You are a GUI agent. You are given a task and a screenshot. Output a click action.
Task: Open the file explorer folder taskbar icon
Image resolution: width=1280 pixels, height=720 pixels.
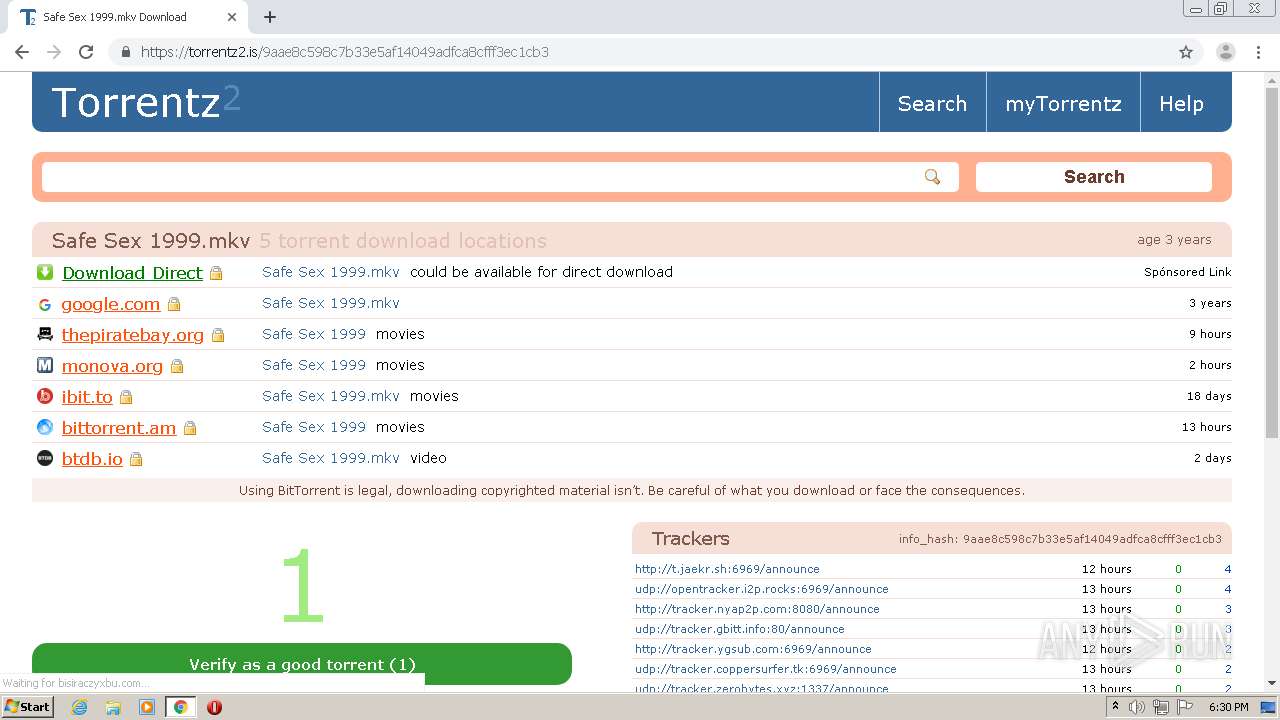(113, 707)
